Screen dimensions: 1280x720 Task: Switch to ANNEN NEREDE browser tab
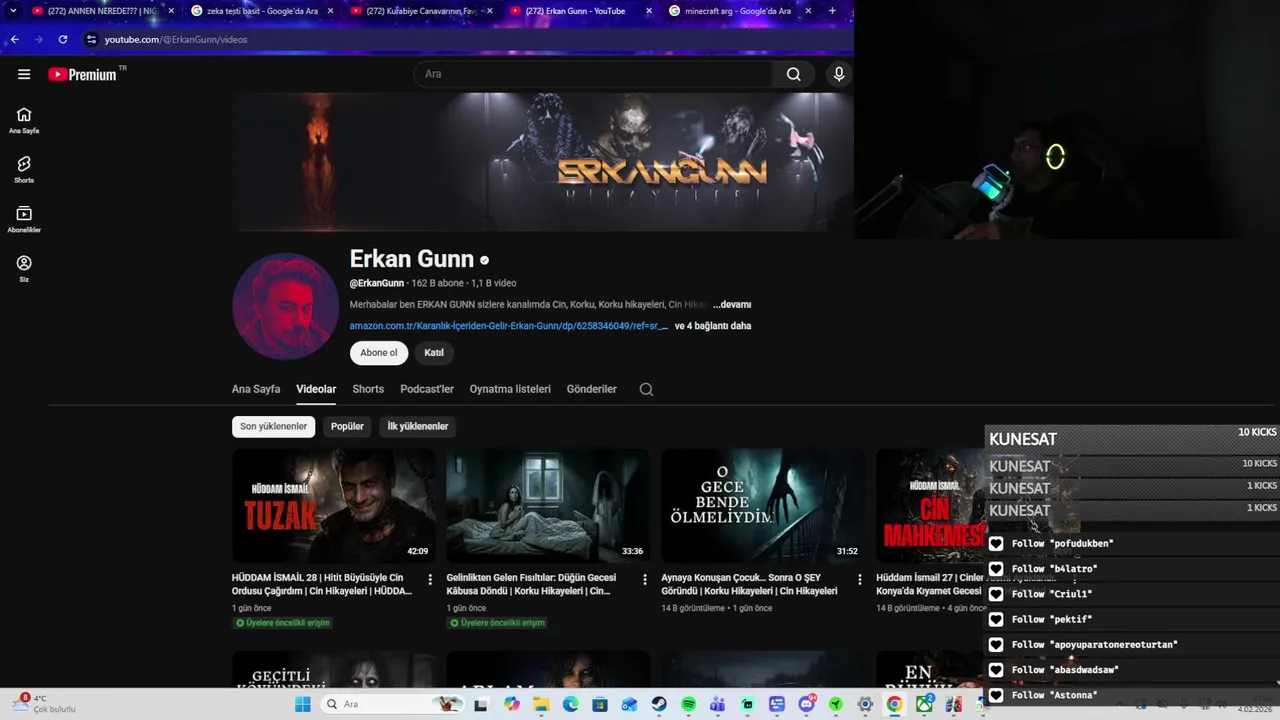click(103, 11)
